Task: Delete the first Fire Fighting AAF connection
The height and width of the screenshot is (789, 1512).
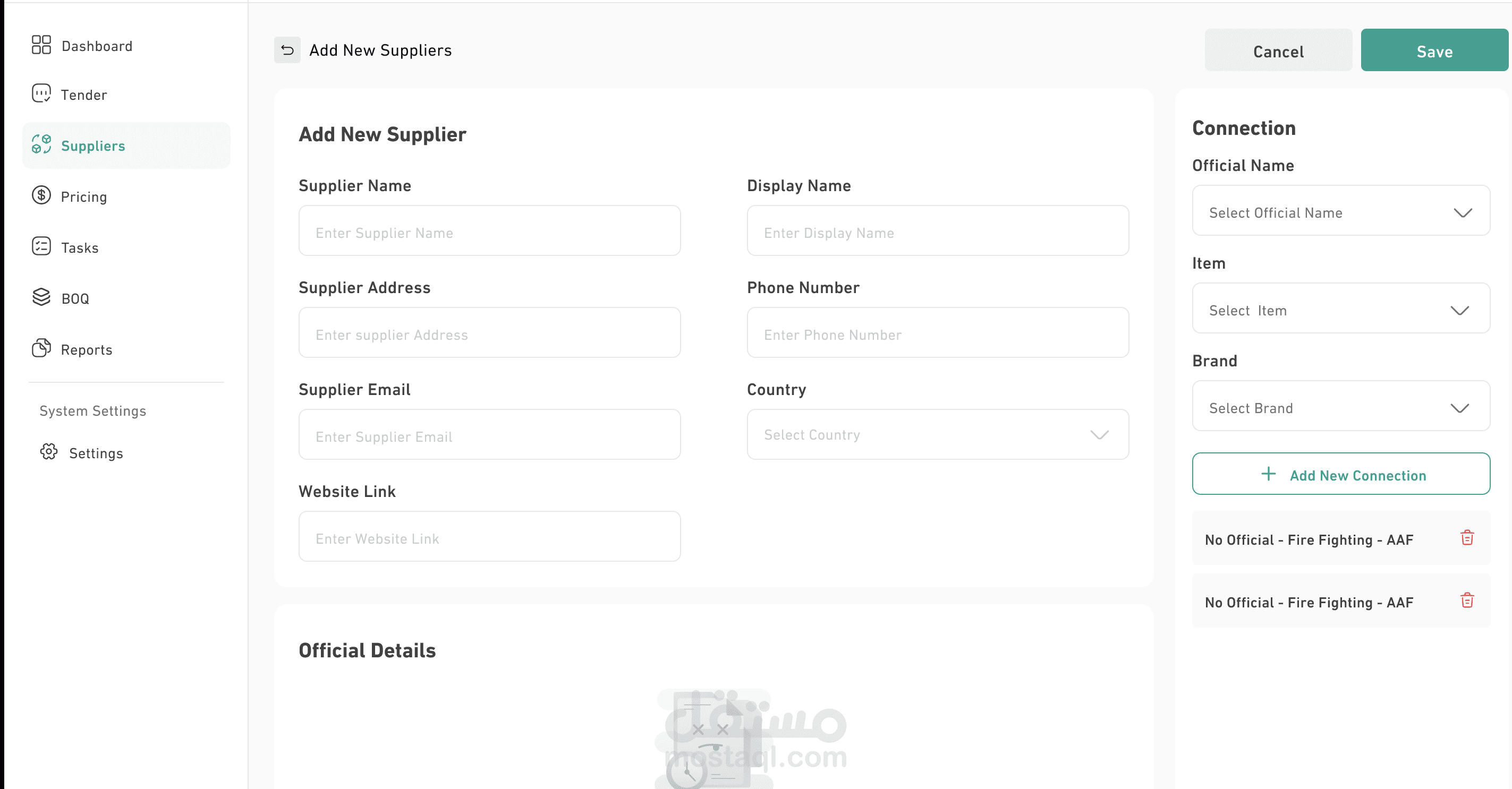Action: tap(1467, 538)
